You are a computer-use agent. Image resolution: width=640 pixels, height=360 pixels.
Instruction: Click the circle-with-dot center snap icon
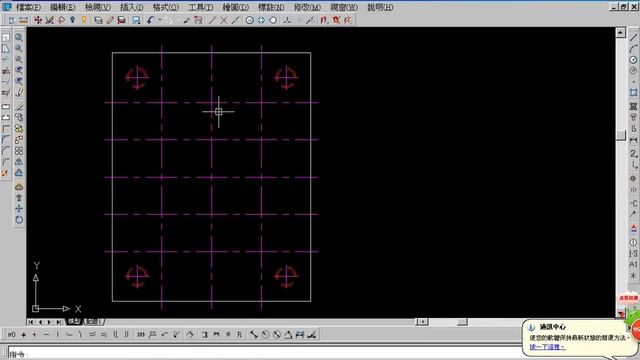(x=249, y=20)
